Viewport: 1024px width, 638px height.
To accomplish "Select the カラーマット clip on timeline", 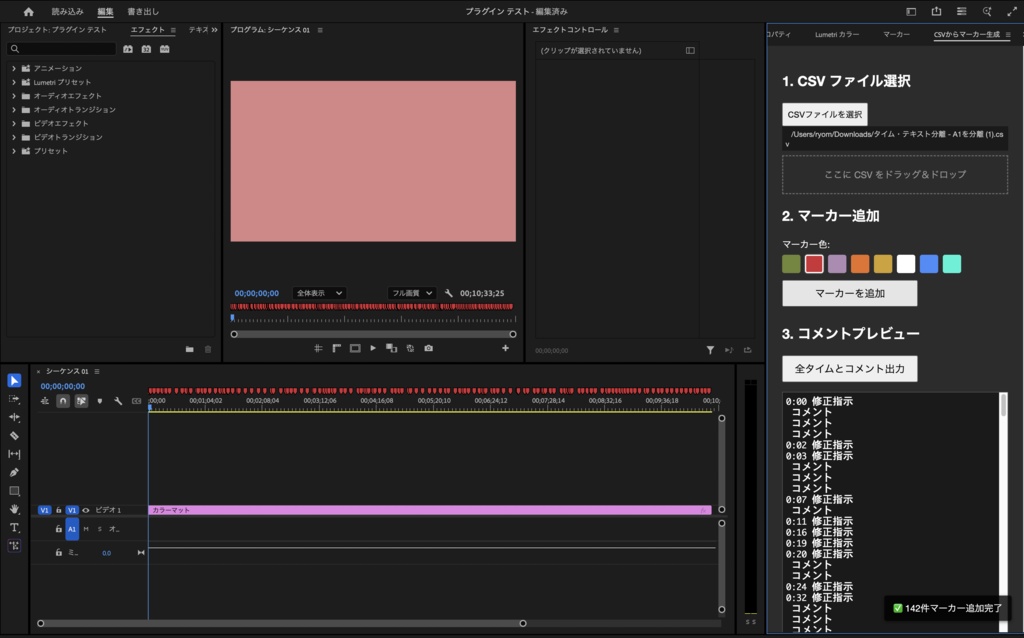I will click(430, 510).
